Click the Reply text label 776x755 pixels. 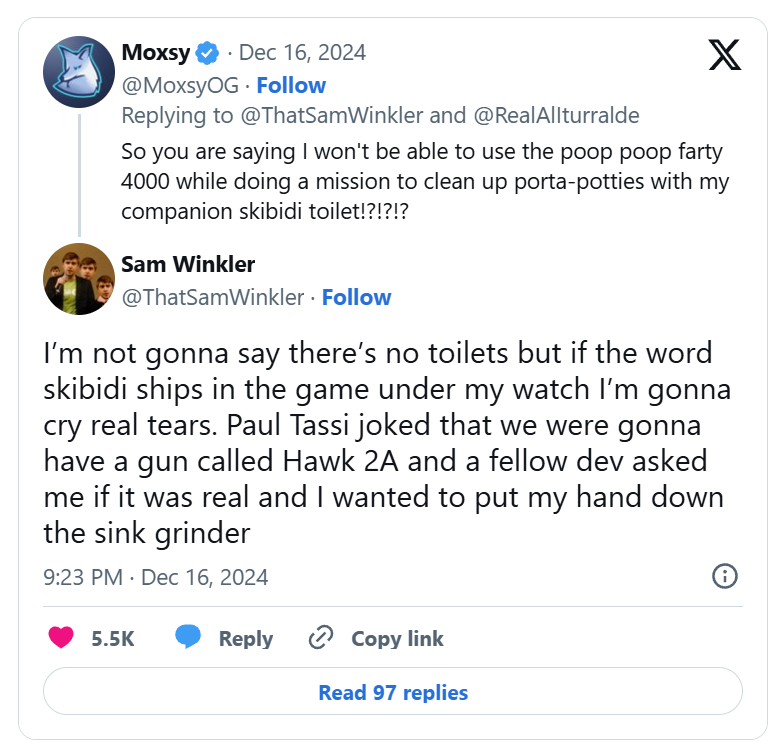click(x=246, y=639)
